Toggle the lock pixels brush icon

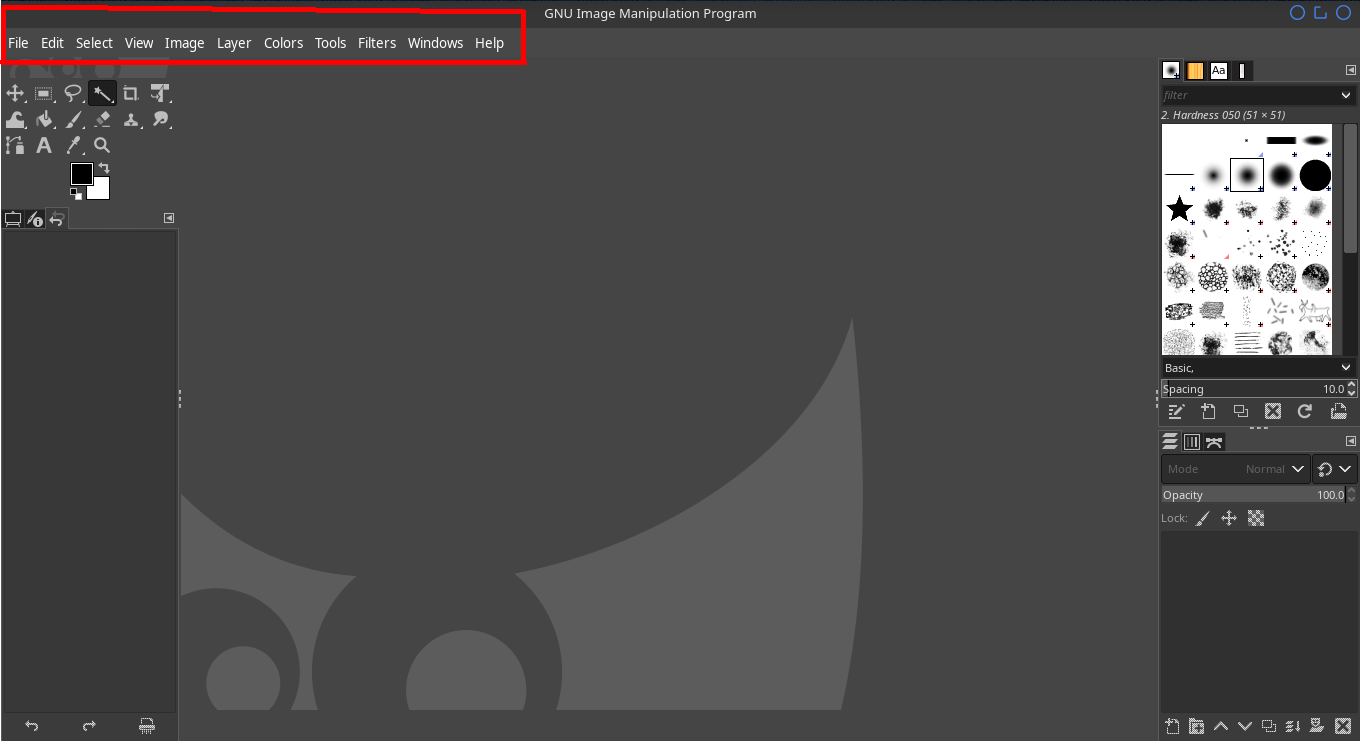tap(1202, 518)
